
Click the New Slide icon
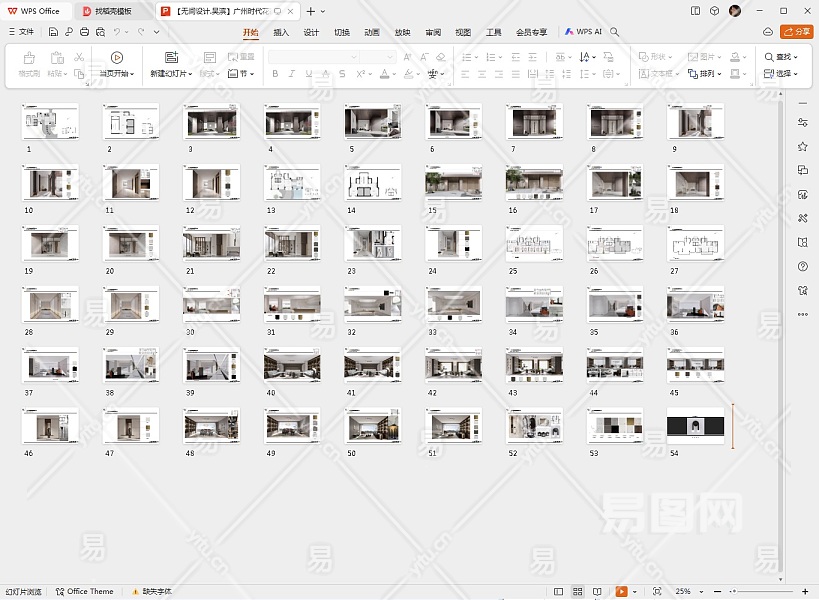[171, 58]
